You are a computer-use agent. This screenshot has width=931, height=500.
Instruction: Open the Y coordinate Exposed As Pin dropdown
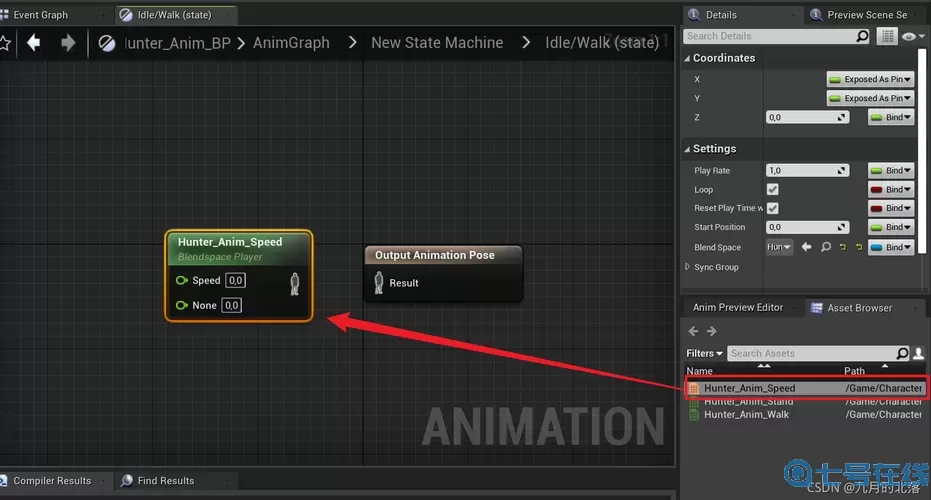pyautogui.click(x=870, y=98)
